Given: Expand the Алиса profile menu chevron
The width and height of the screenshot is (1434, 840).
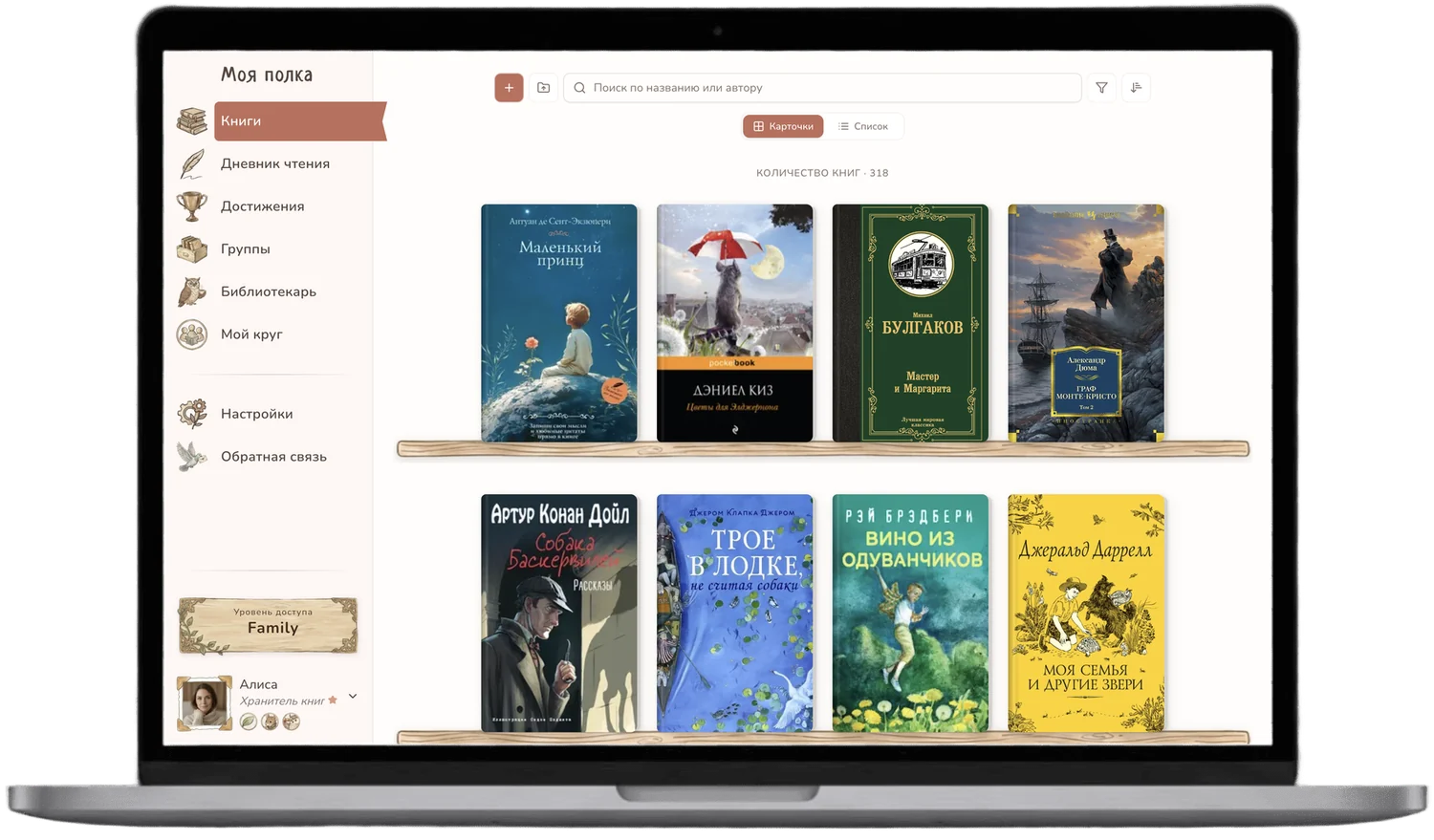Looking at the screenshot, I should pos(353,697).
